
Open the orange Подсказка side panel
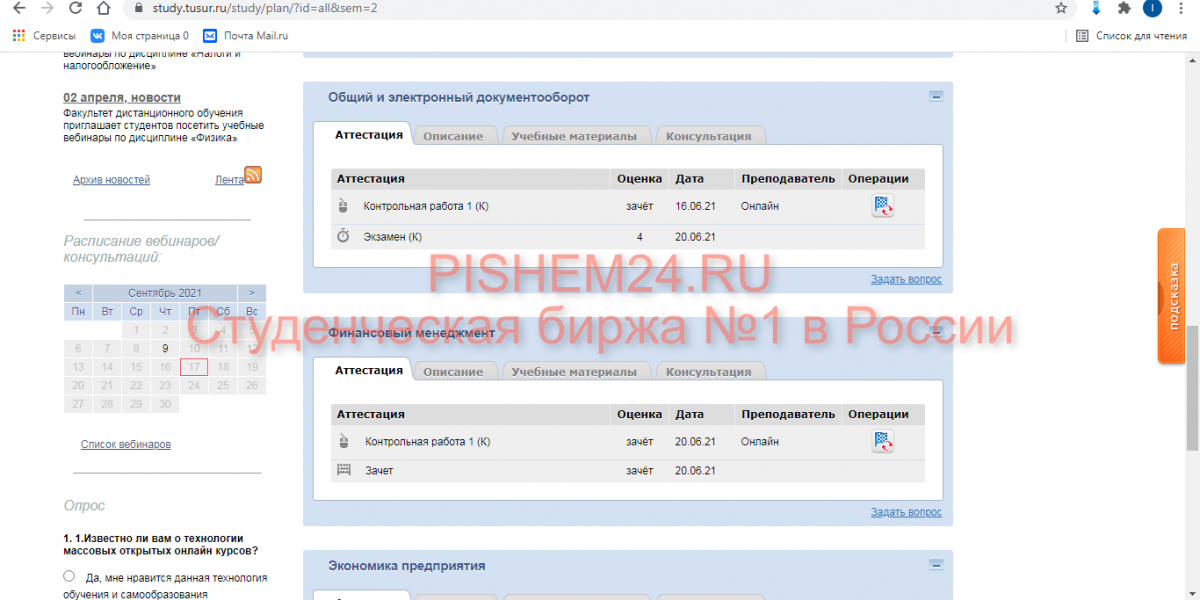[1174, 296]
